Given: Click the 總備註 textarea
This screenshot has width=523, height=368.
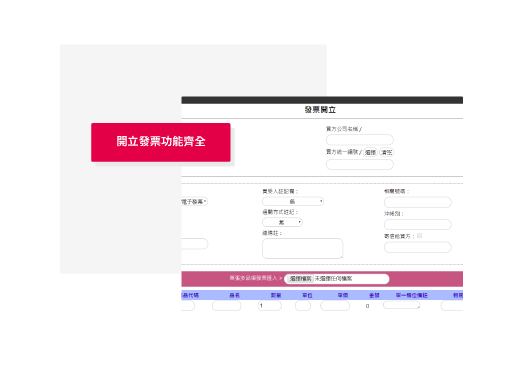Looking at the screenshot, I should (x=303, y=248).
